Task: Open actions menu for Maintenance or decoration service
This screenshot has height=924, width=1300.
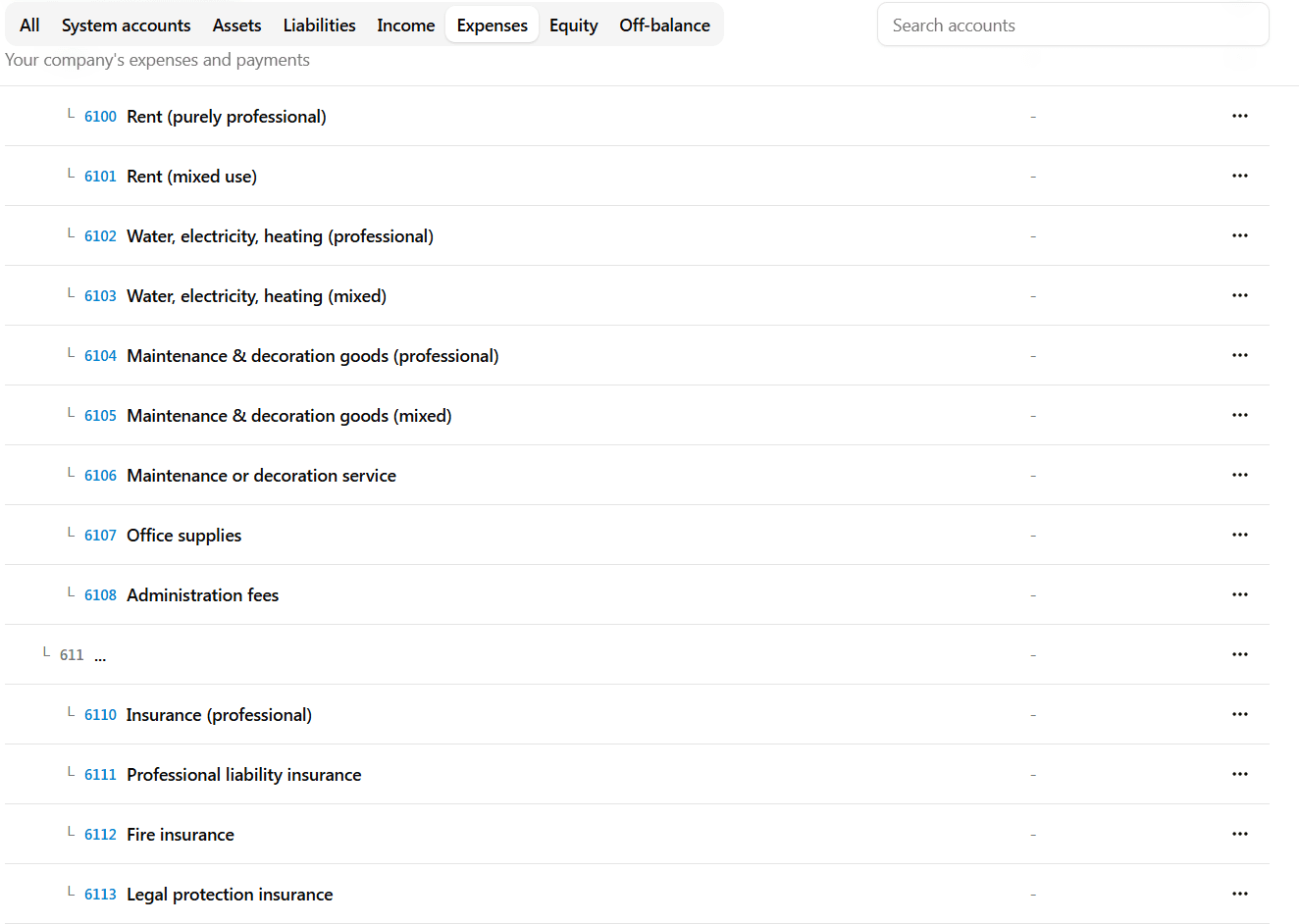Action: [x=1239, y=475]
